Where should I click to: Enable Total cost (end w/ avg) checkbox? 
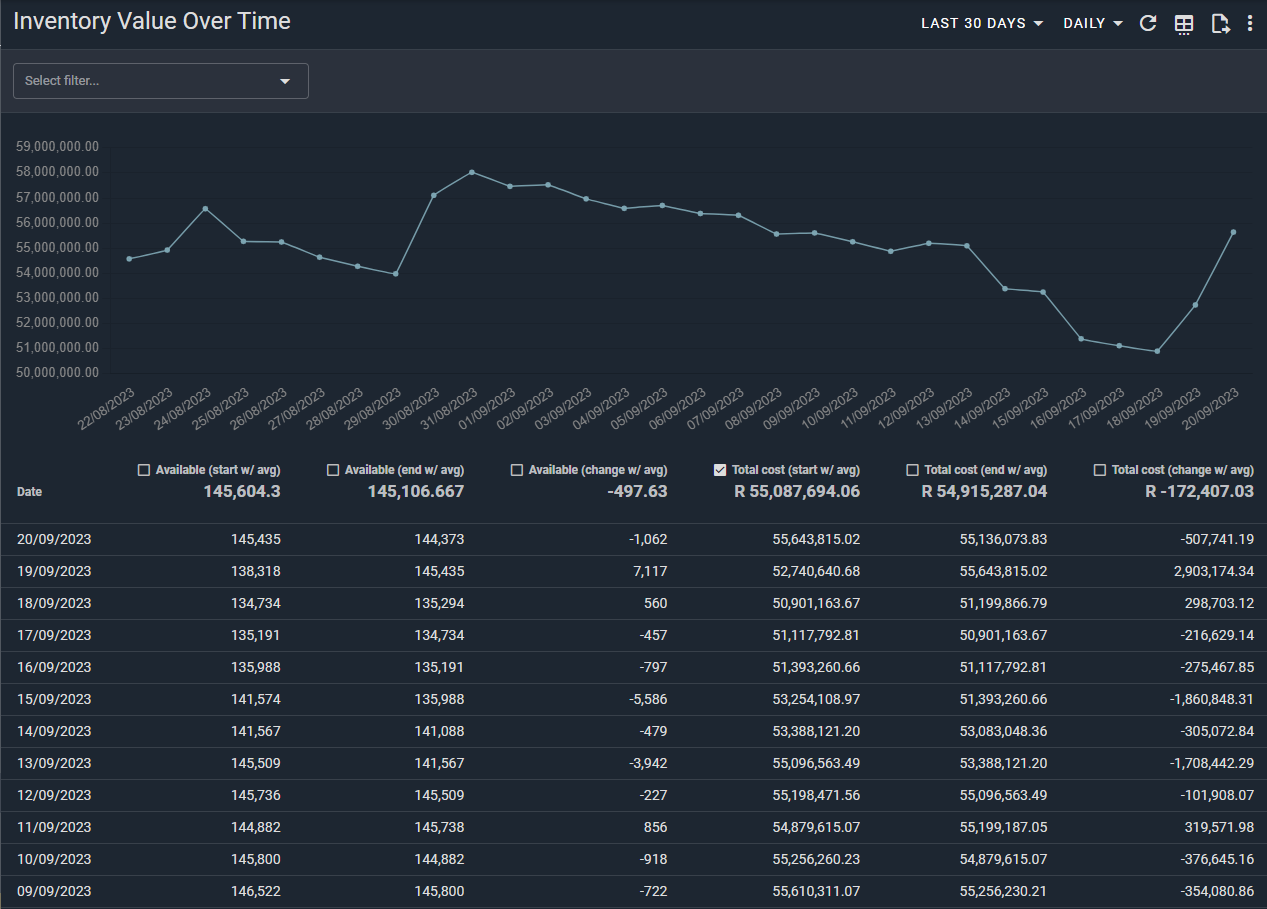pos(912,470)
